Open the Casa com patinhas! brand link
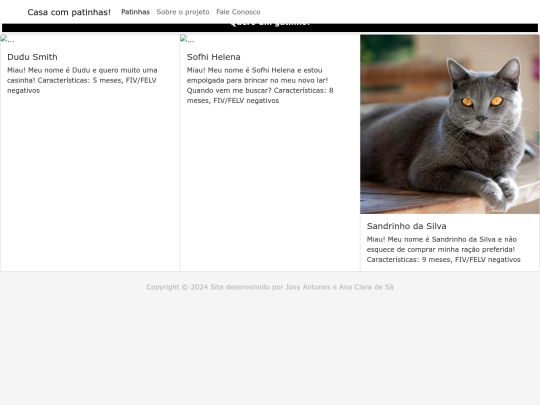Viewport: 540px width, 405px height. pyautogui.click(x=69, y=12)
